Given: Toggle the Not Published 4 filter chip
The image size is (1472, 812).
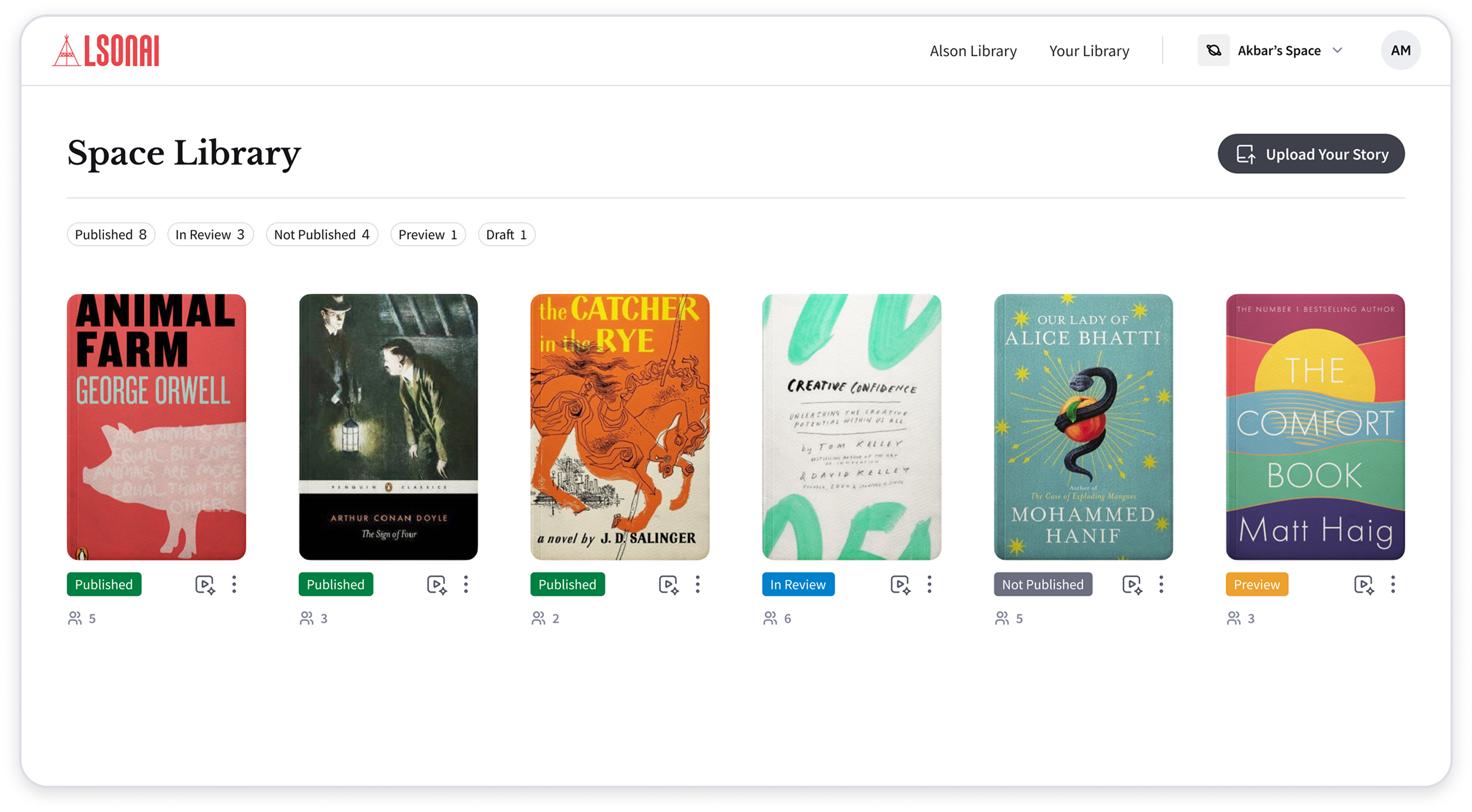Looking at the screenshot, I should pos(322,235).
